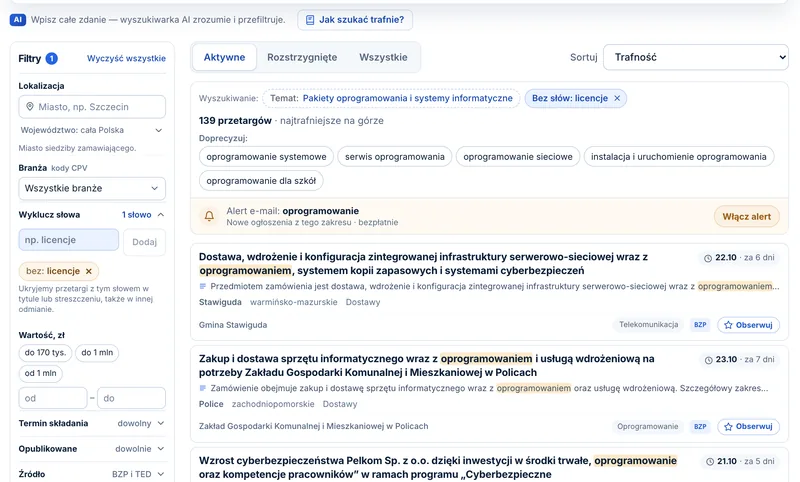Select the 'od 1 mln' value chip

coord(40,373)
